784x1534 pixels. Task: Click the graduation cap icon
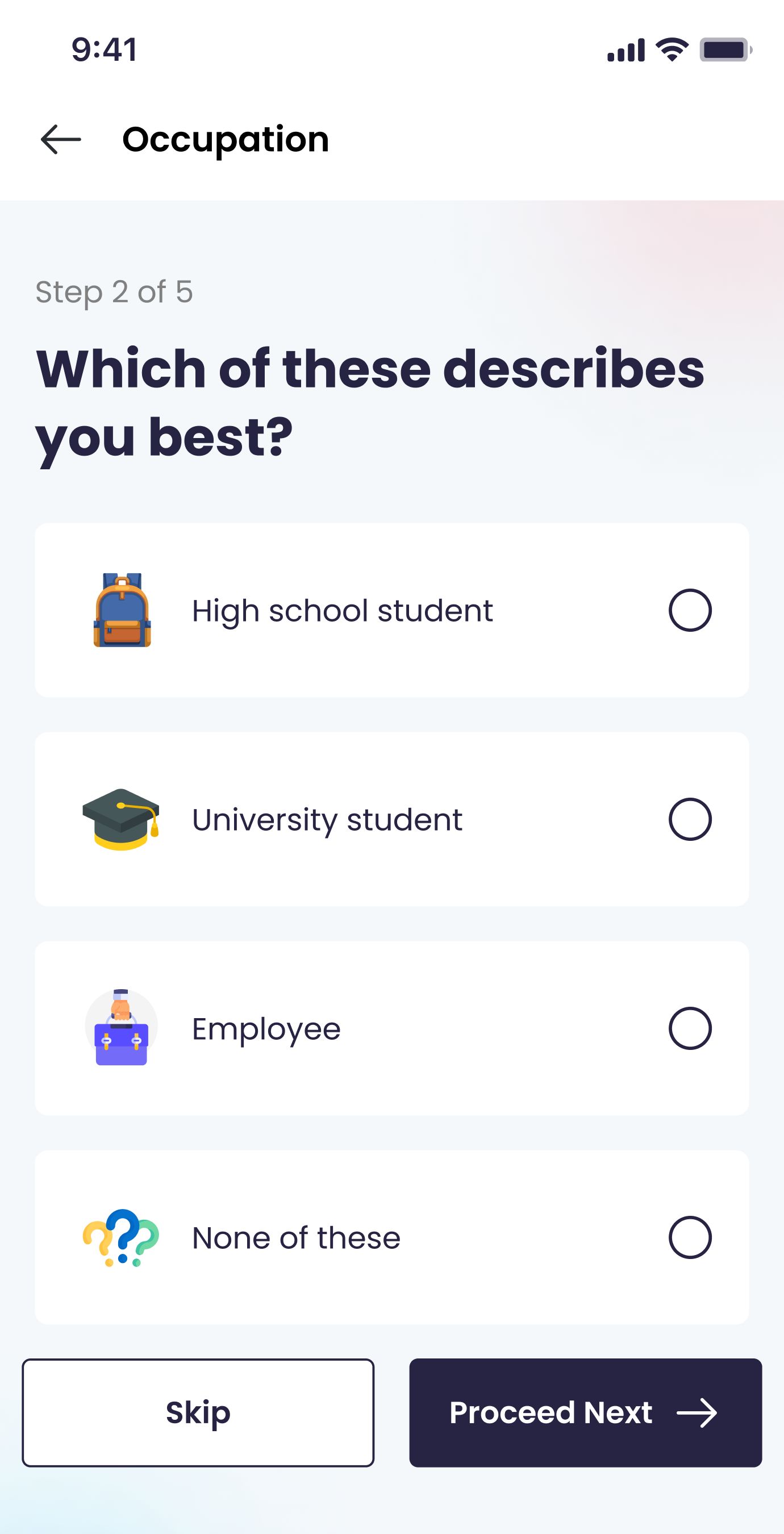121,819
